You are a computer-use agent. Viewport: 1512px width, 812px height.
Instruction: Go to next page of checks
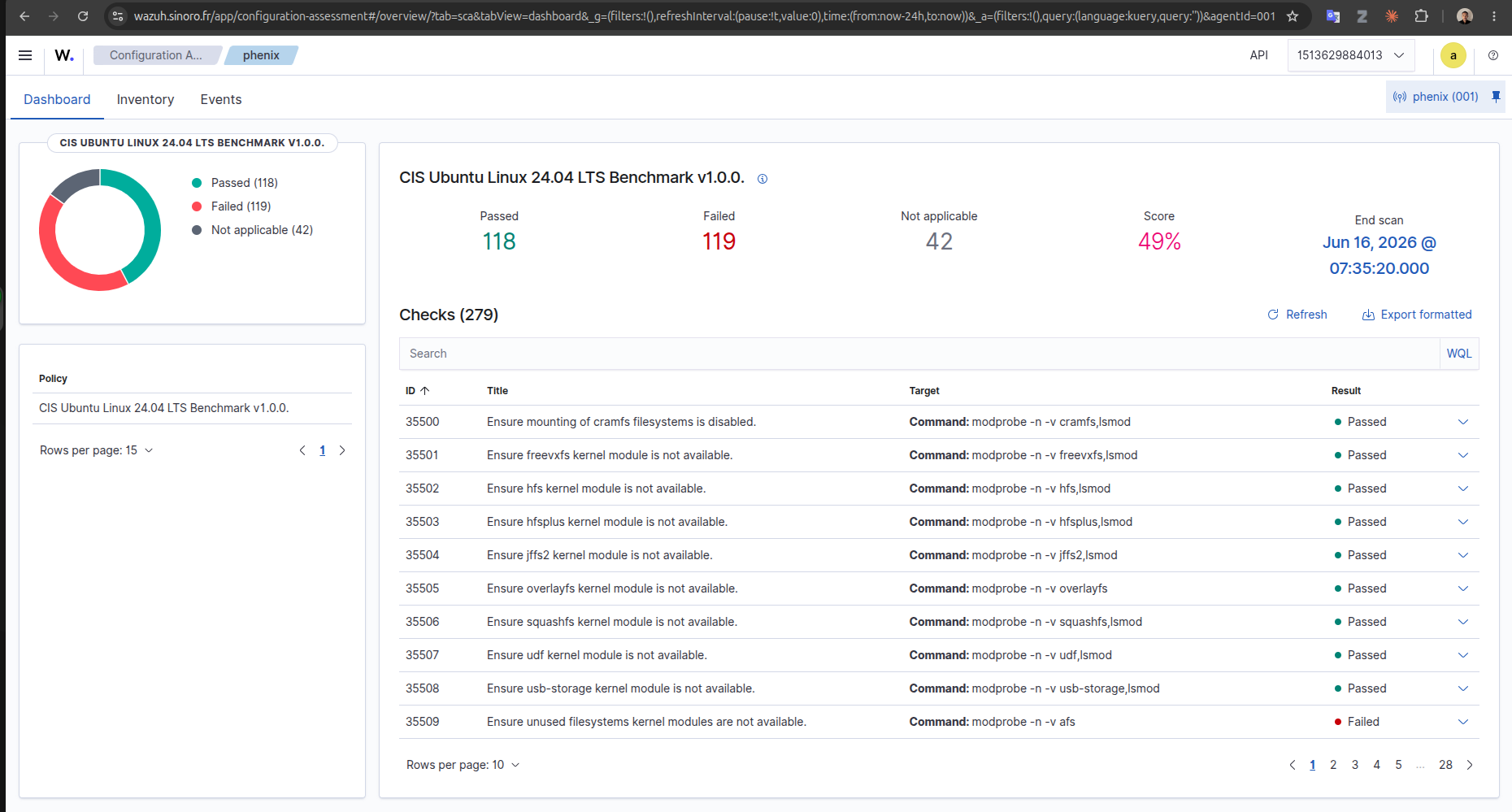click(x=1470, y=765)
